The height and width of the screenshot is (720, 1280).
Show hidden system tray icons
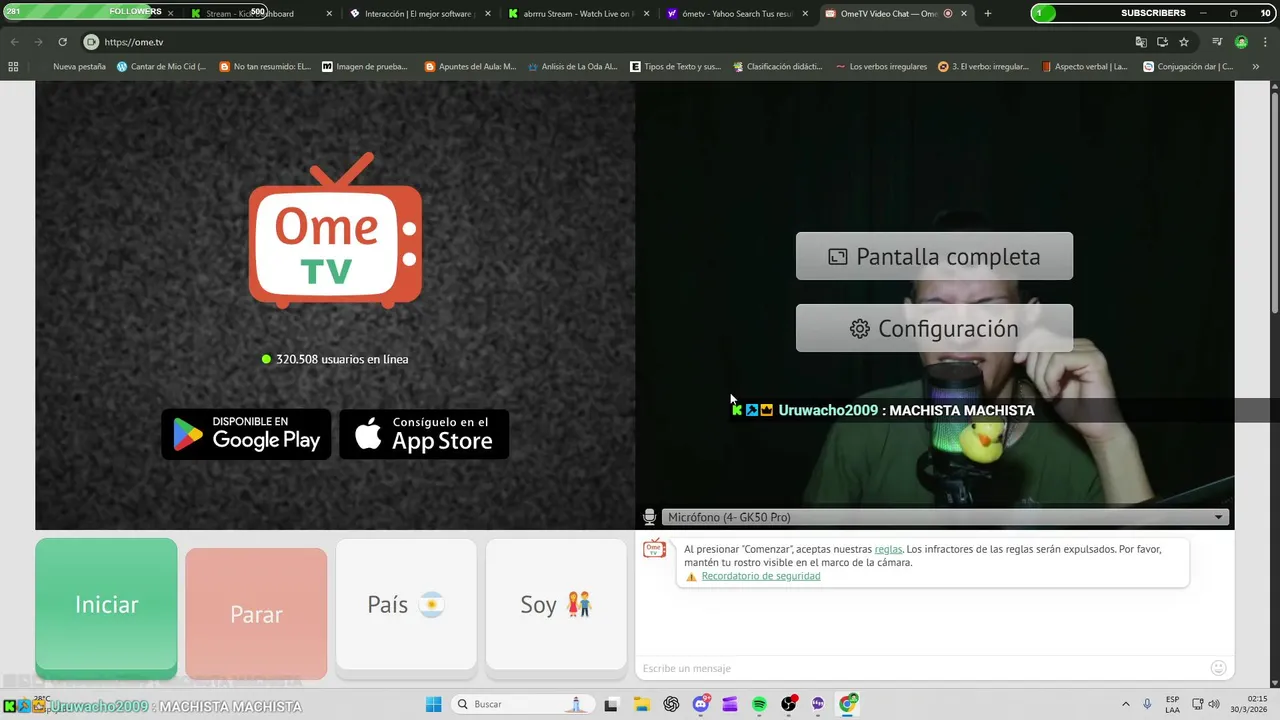point(1125,704)
